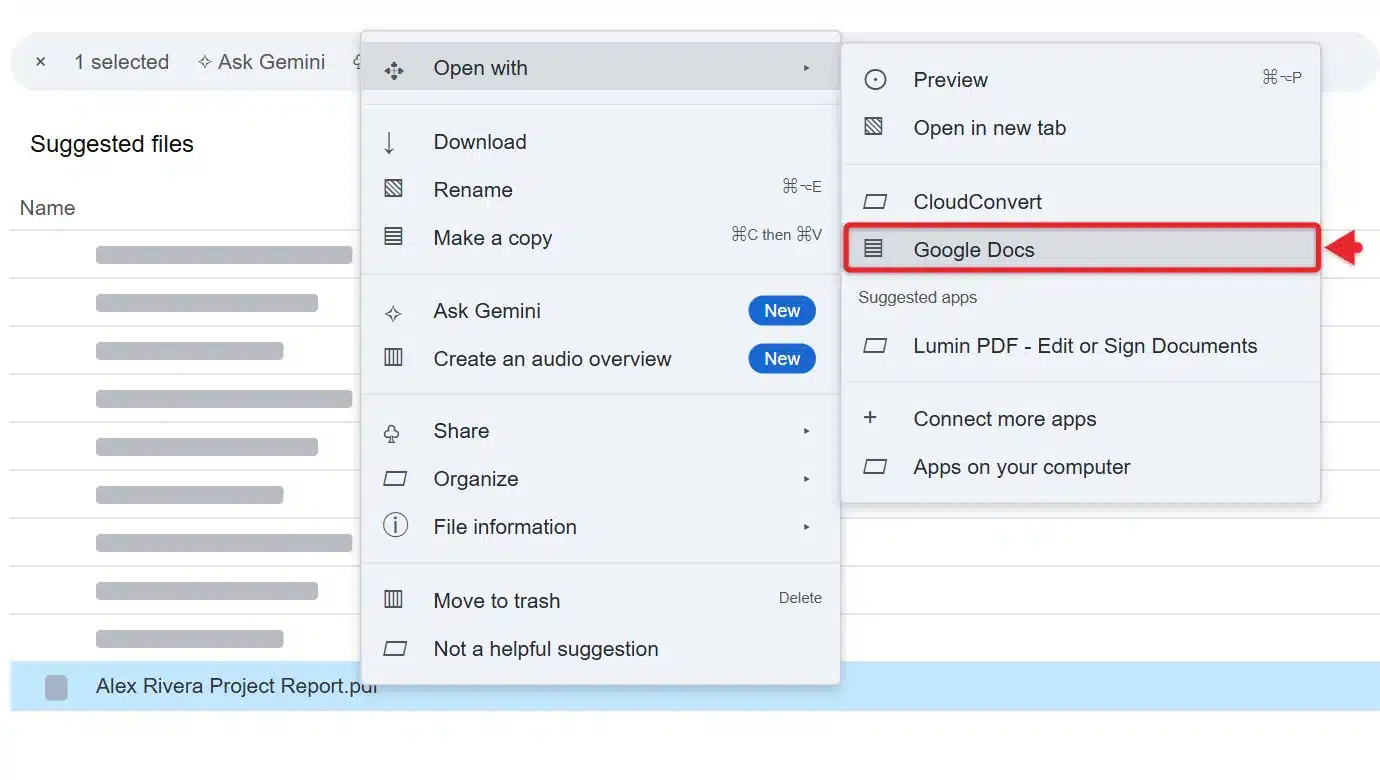
Task: Choose Not a helpful suggestion entry
Action: click(600, 649)
